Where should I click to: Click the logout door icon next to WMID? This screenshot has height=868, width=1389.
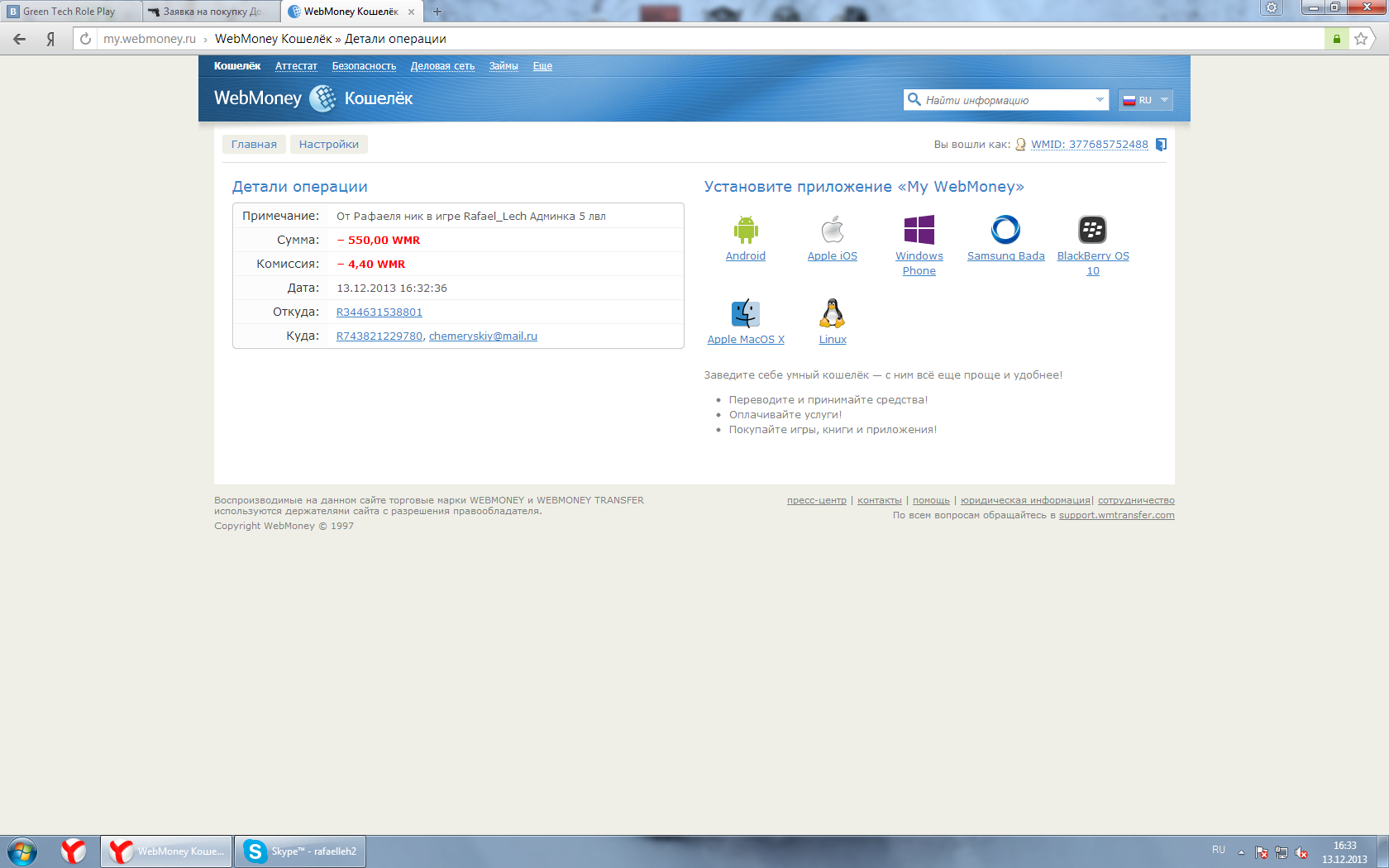point(1161,145)
